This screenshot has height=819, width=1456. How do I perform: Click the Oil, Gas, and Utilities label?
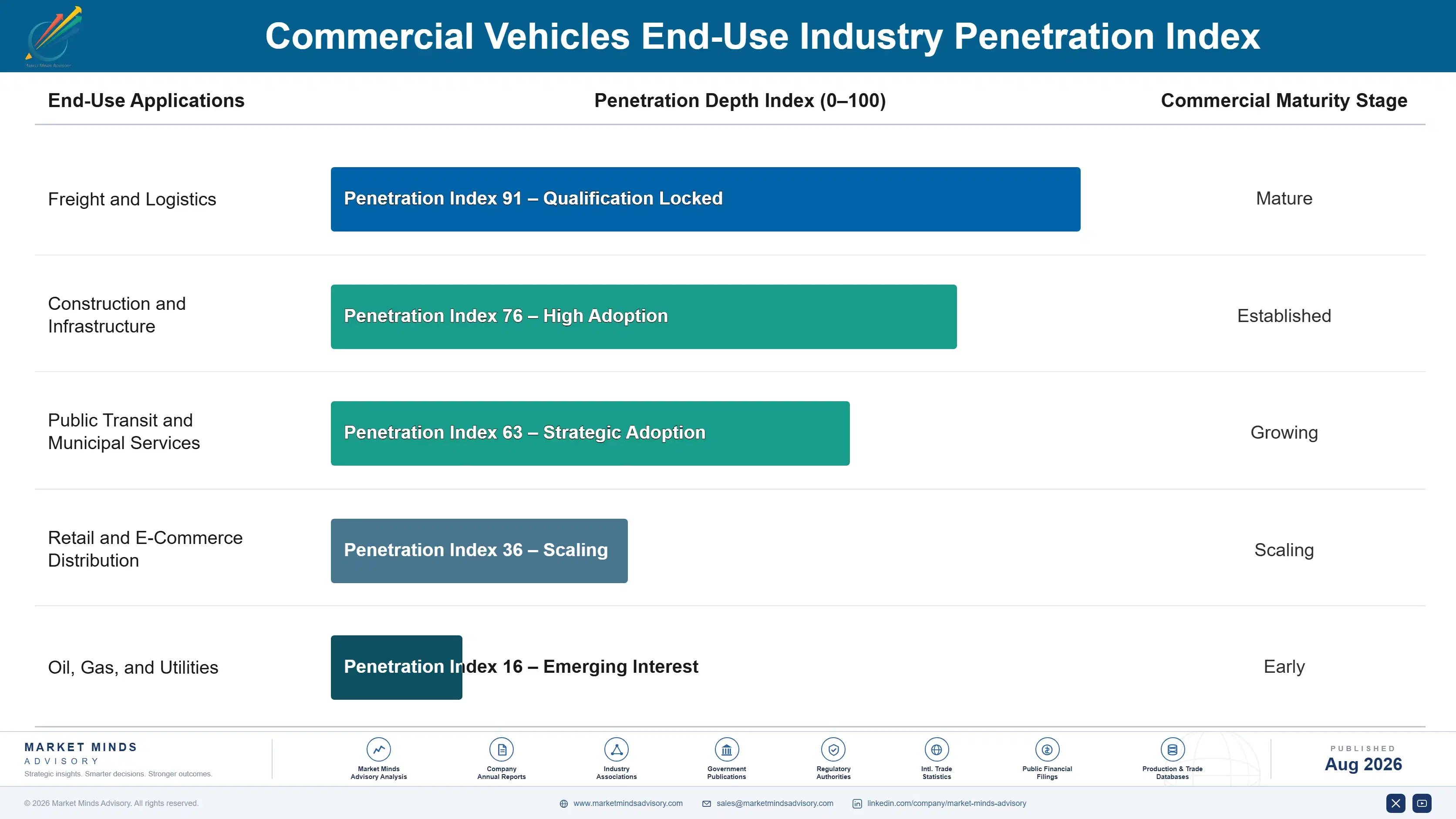tap(133, 668)
